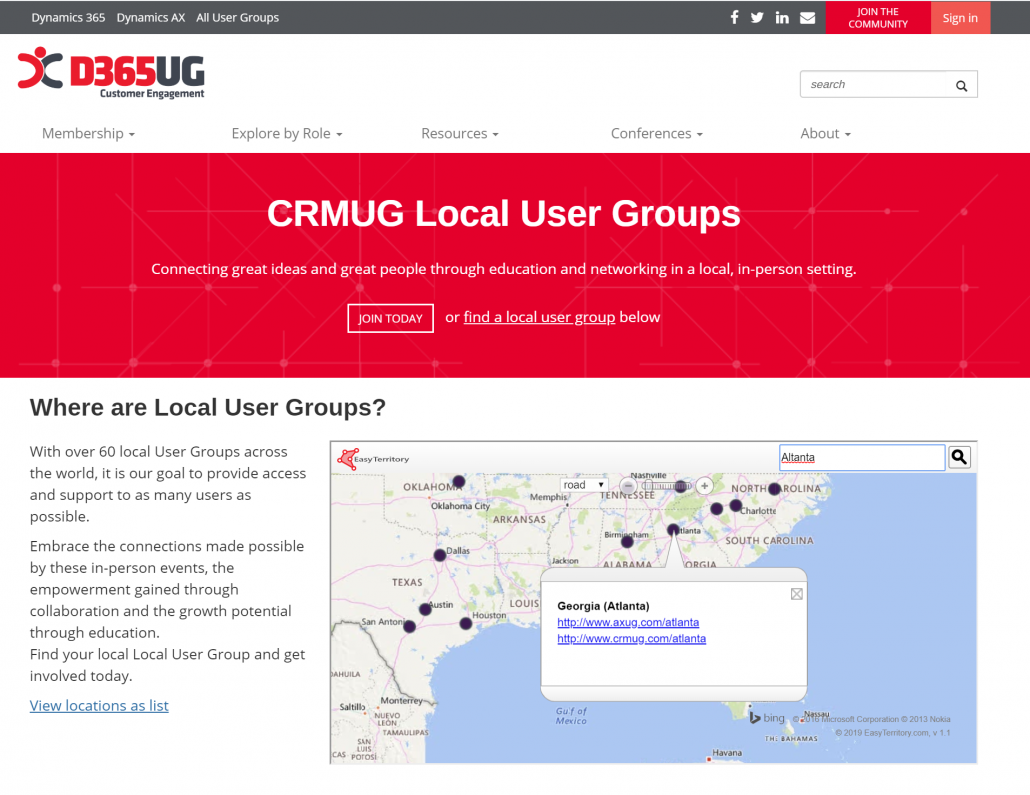Click the D365UG Customer Engagement logo
1030x795 pixels.
111,73
